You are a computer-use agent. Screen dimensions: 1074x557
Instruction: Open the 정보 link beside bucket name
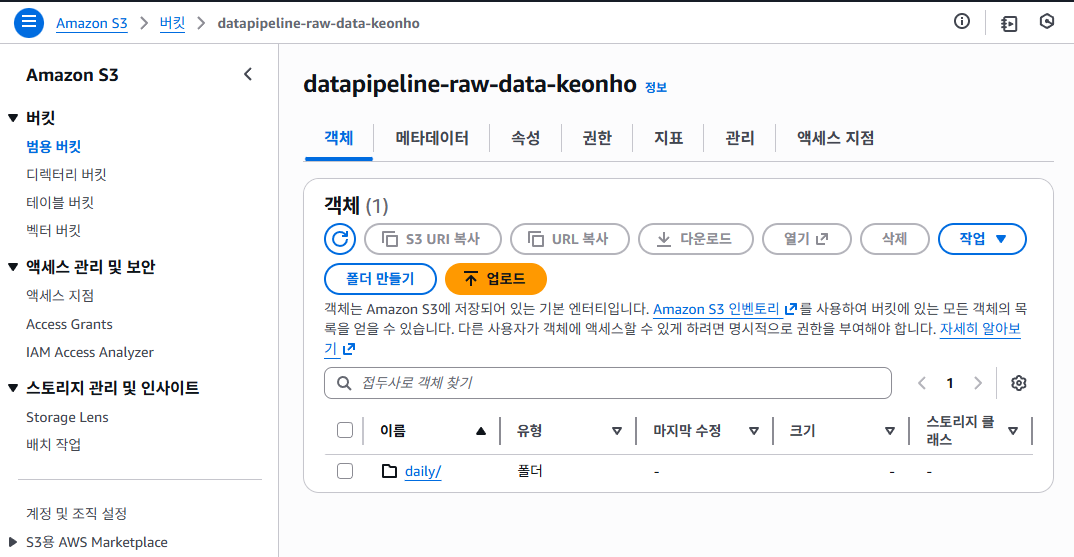[x=655, y=87]
